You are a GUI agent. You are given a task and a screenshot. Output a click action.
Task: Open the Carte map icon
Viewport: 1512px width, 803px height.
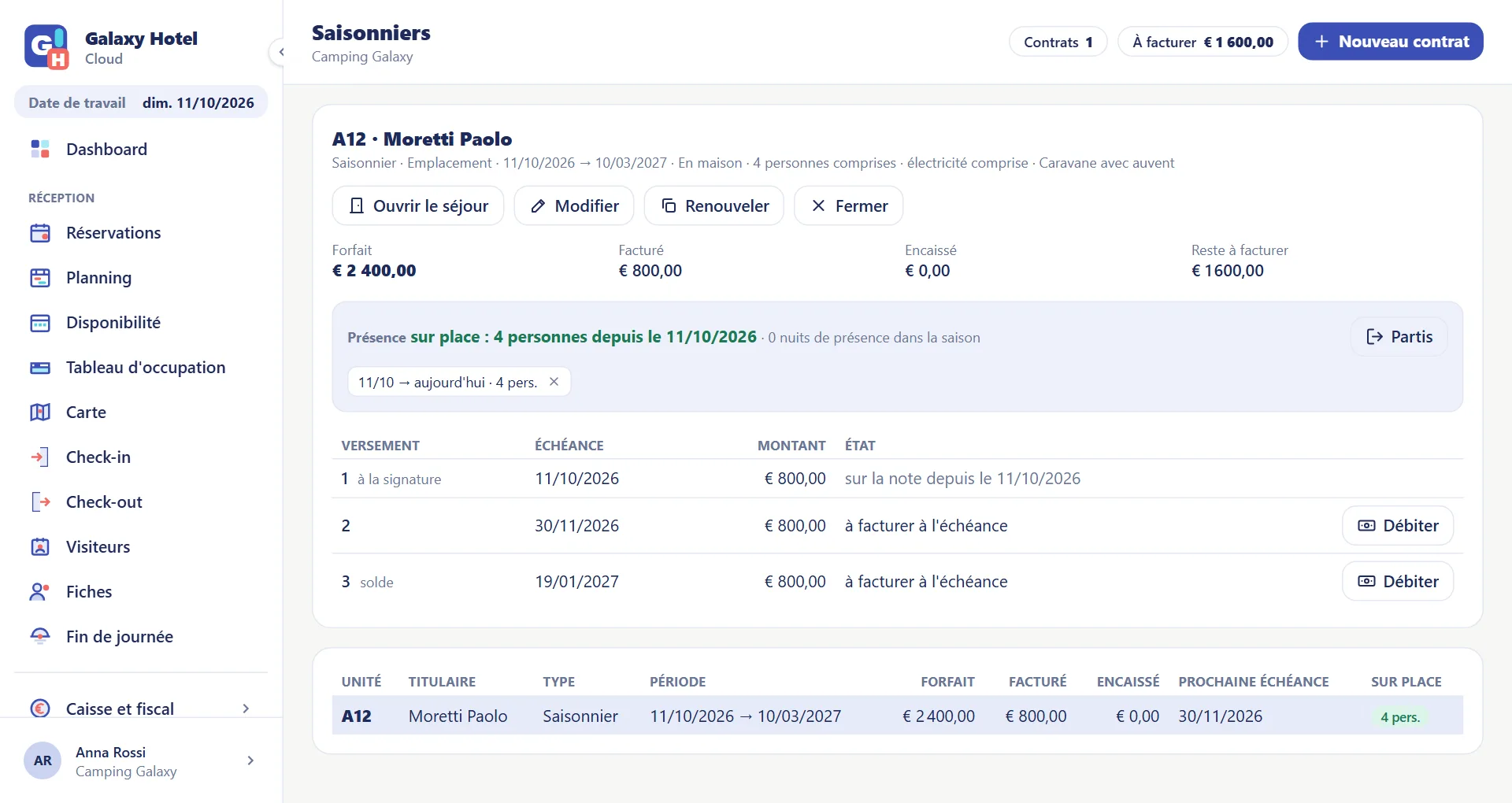(40, 413)
